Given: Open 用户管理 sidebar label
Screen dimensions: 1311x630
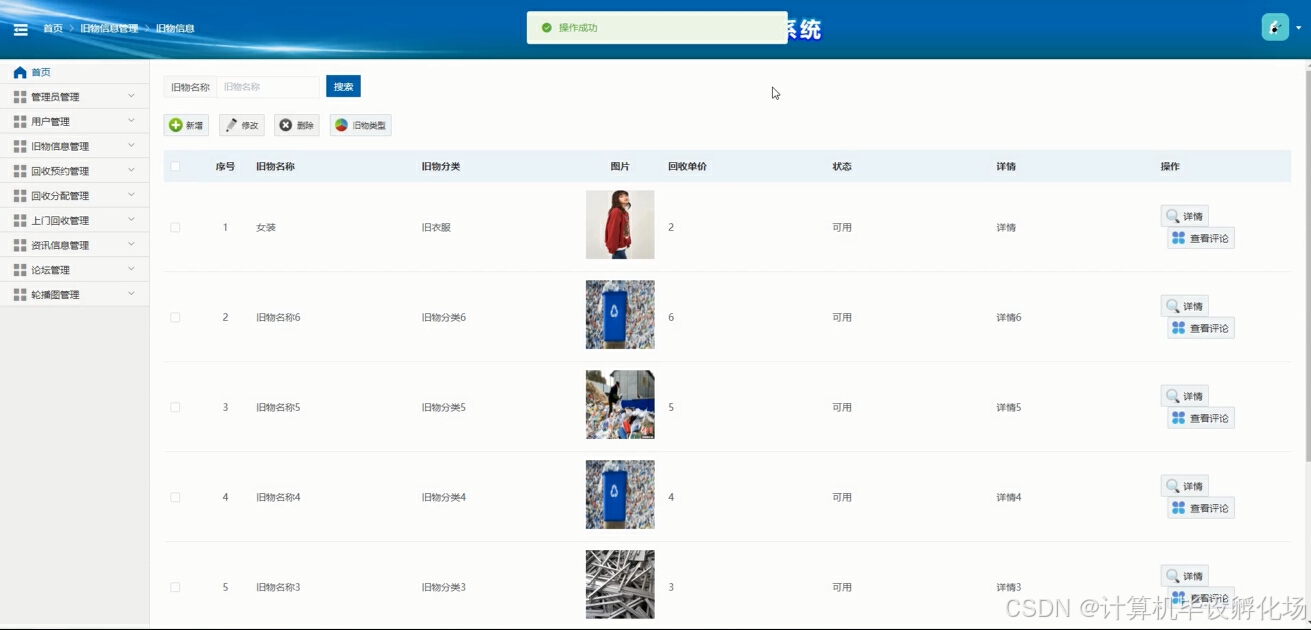Looking at the screenshot, I should [51, 122].
